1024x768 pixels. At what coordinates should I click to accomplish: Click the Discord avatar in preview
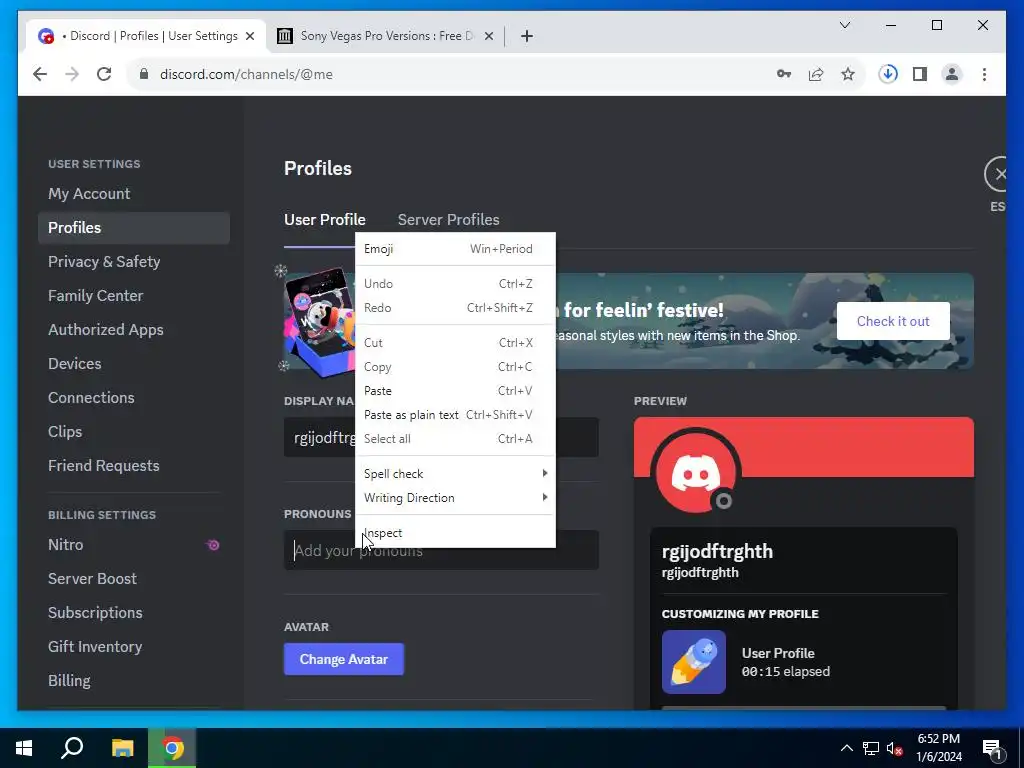point(696,472)
